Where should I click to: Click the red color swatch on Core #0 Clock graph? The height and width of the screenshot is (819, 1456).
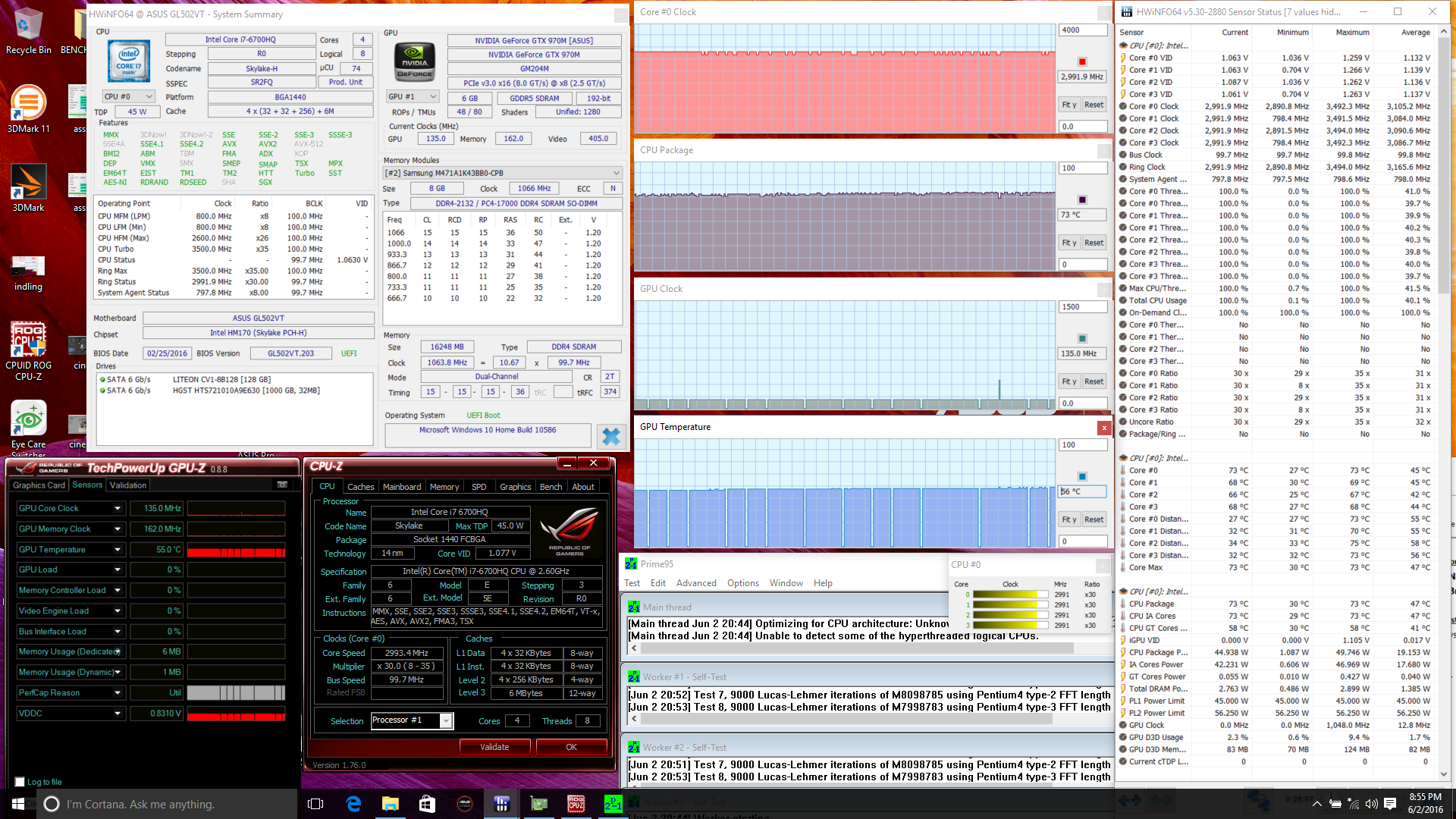1082,61
